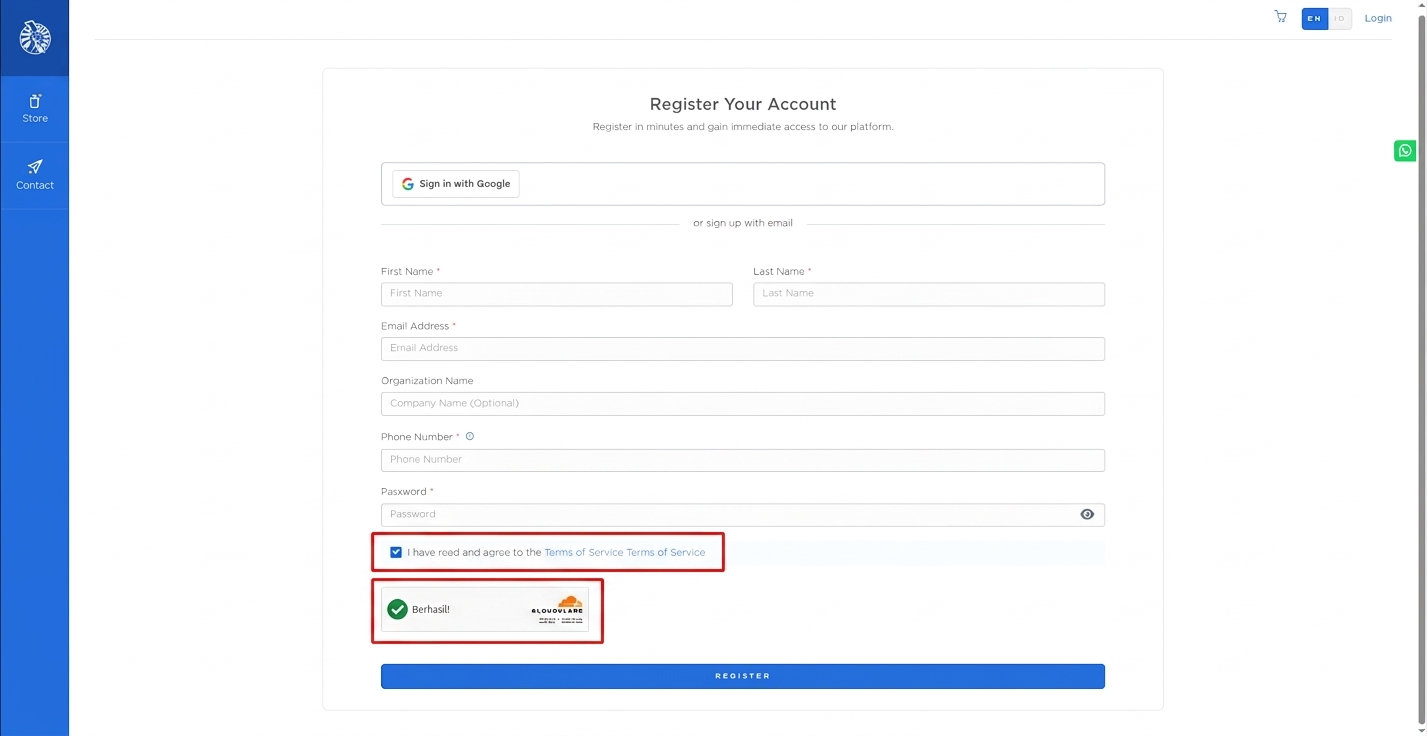Open the shopping cart

[1280, 17]
